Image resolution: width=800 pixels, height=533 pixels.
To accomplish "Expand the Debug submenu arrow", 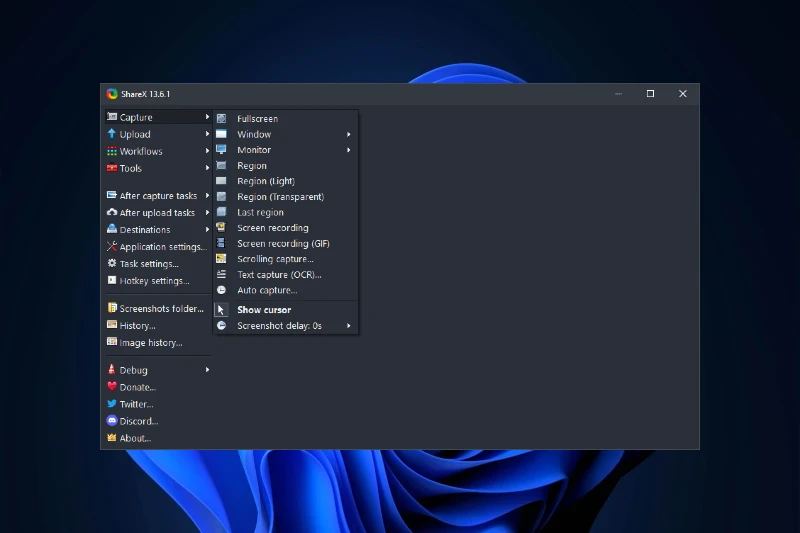I will pos(207,370).
